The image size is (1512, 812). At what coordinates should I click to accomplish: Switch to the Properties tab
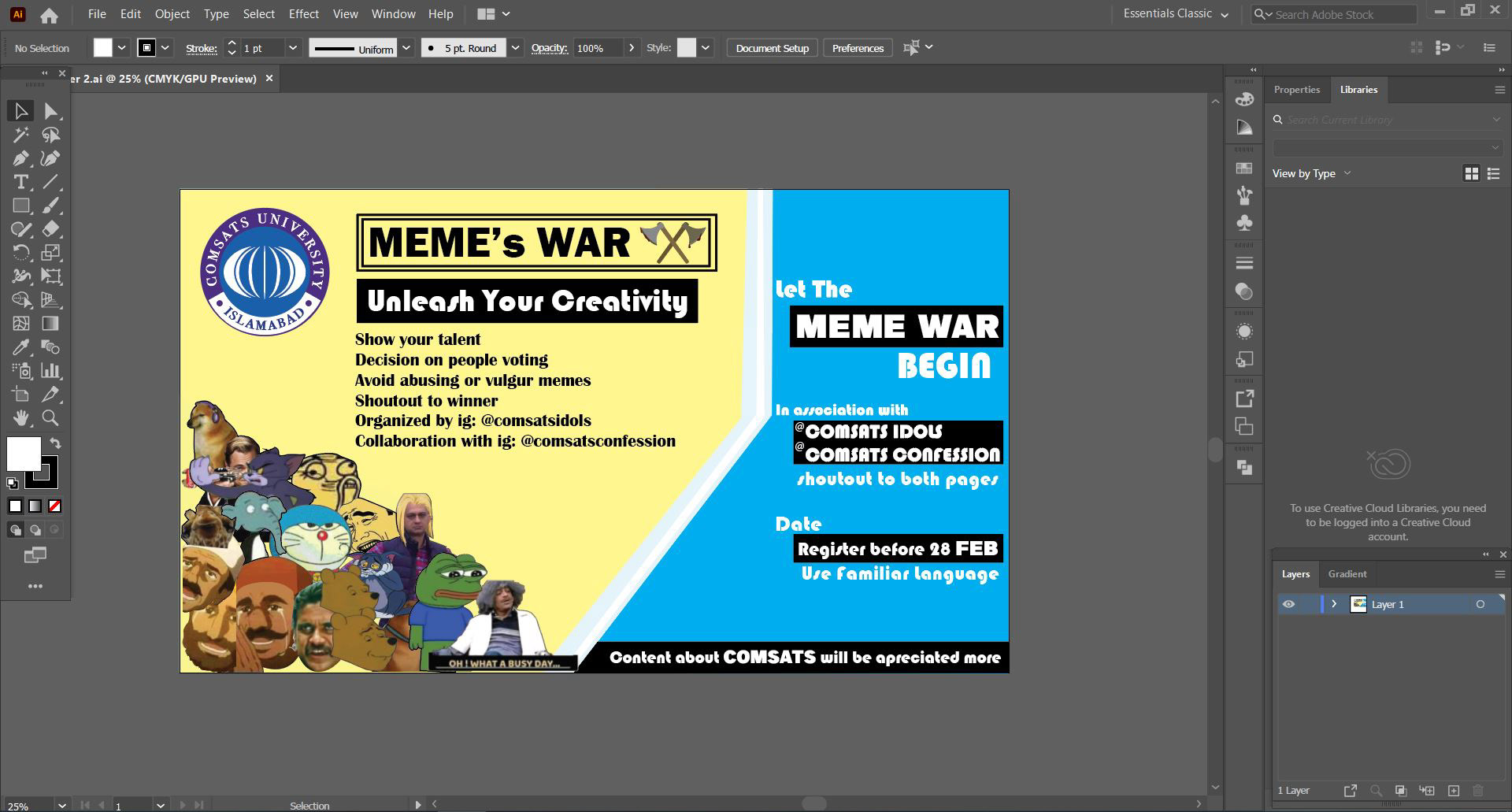1296,90
